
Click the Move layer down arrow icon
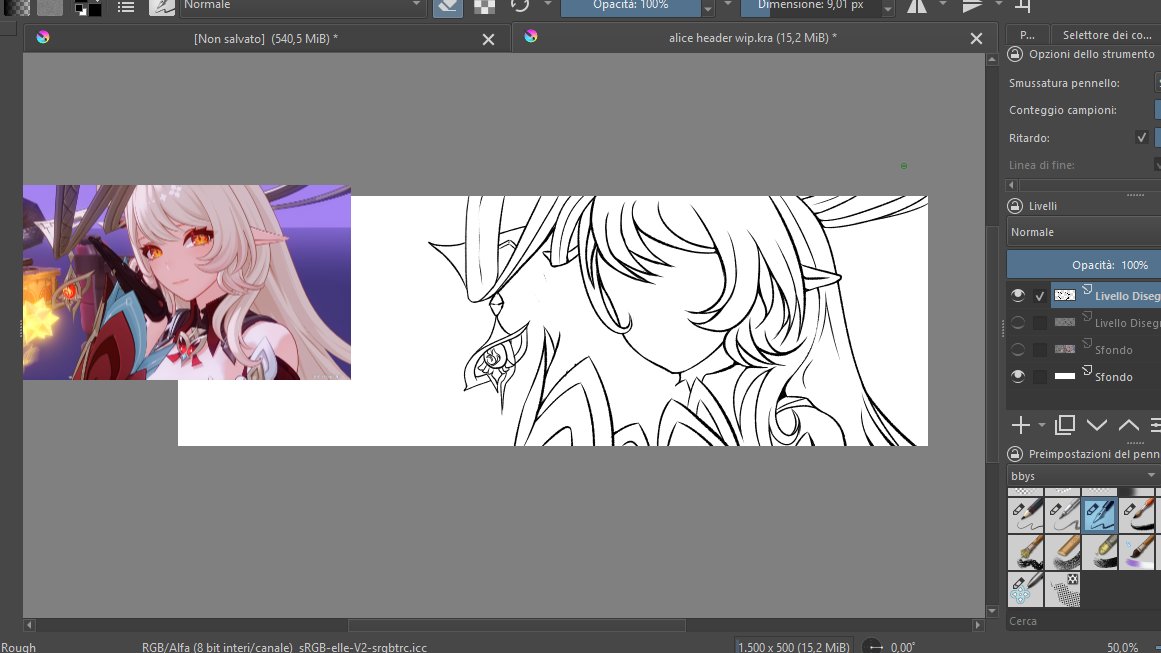[1097, 425]
